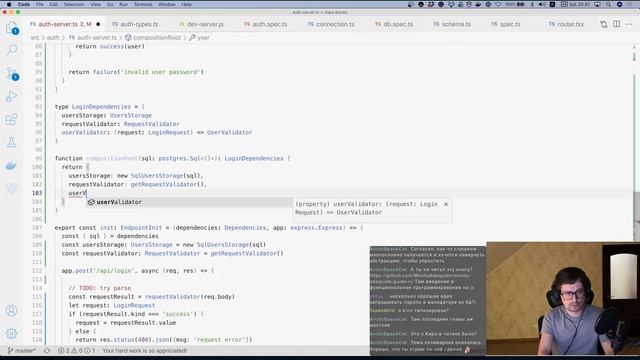Open the Explorer view in activity bar
This screenshot has width=640, height=360.
(11, 28)
